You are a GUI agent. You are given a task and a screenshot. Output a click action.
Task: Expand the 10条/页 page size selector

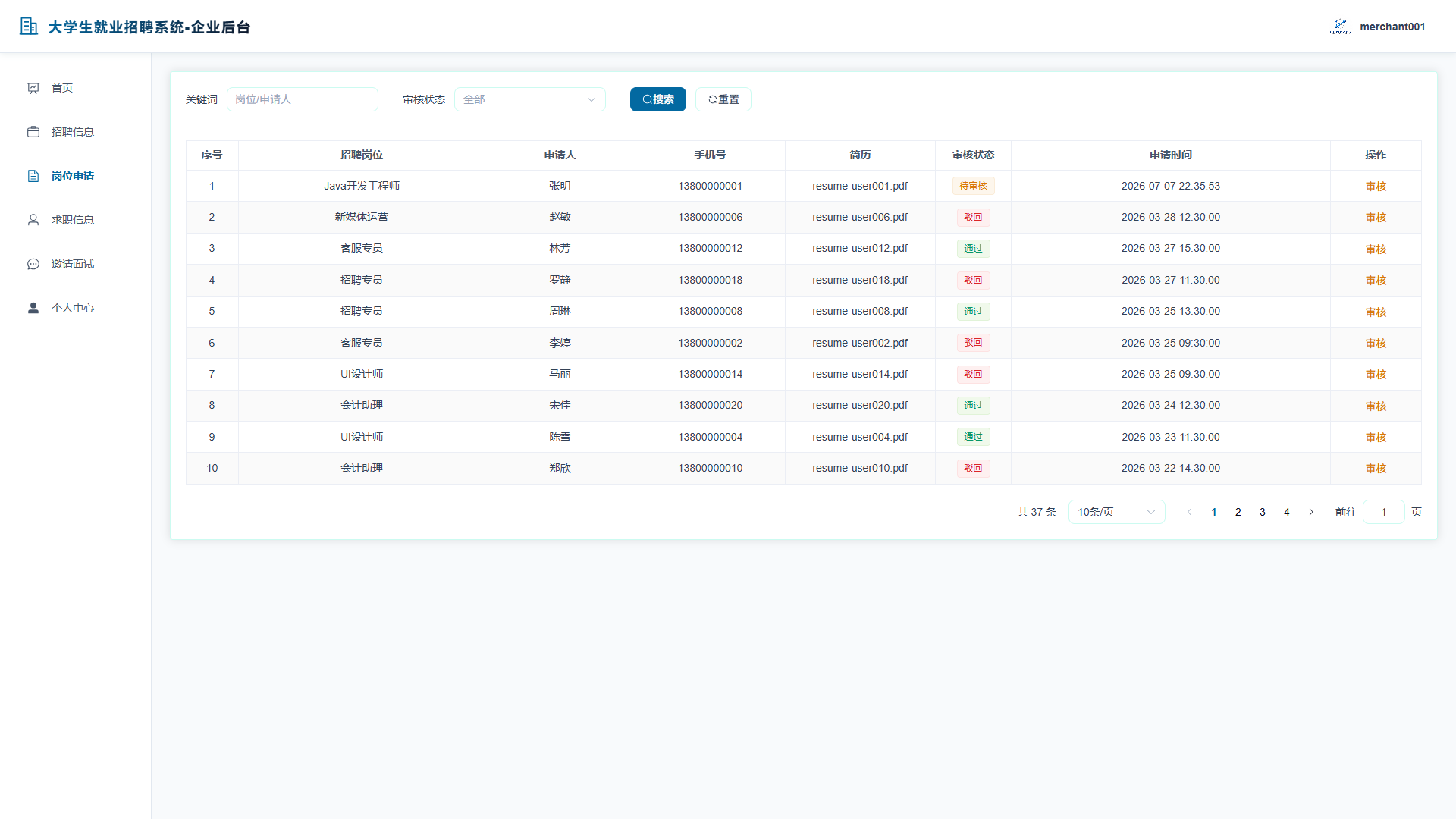tap(1116, 512)
